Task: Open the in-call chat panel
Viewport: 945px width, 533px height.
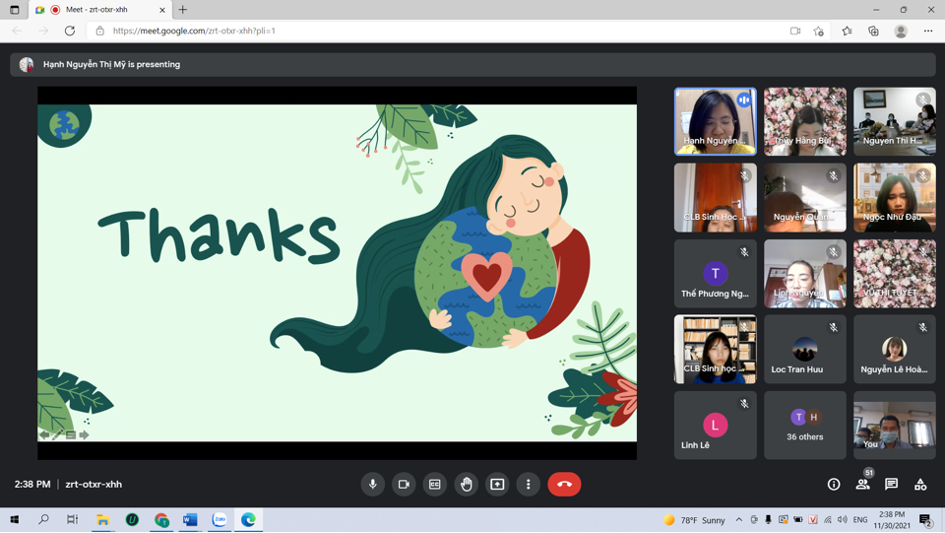Action: click(x=891, y=484)
